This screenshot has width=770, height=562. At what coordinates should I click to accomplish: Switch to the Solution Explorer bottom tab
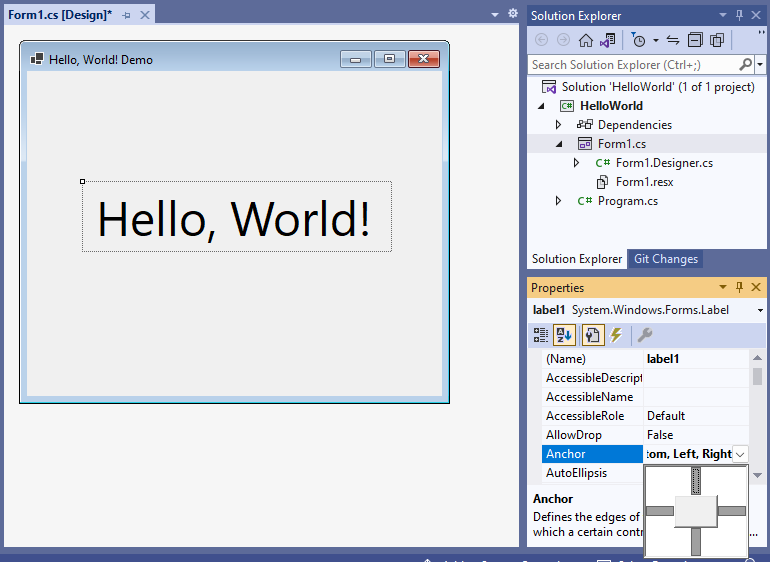pyautogui.click(x=577, y=259)
